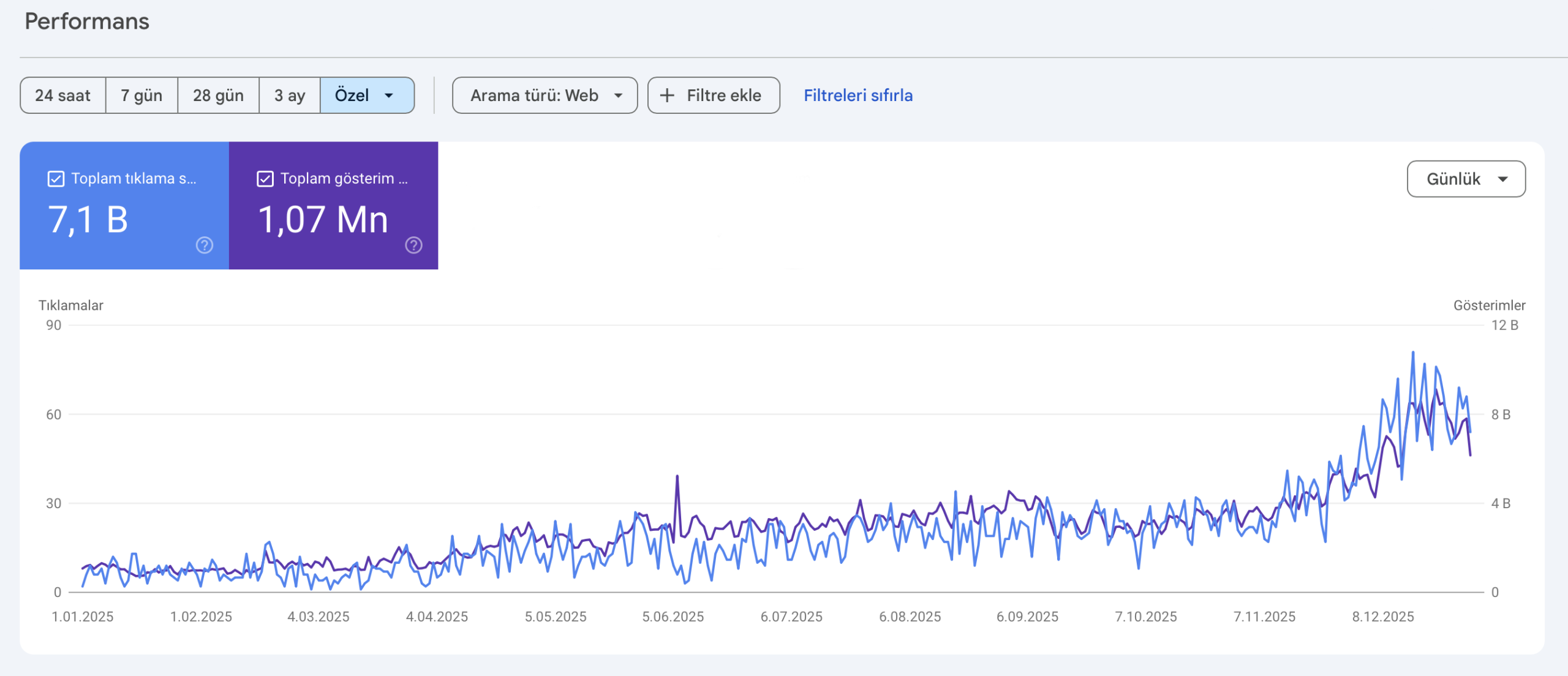Click help icon on Toplam tıklama card

(x=205, y=246)
